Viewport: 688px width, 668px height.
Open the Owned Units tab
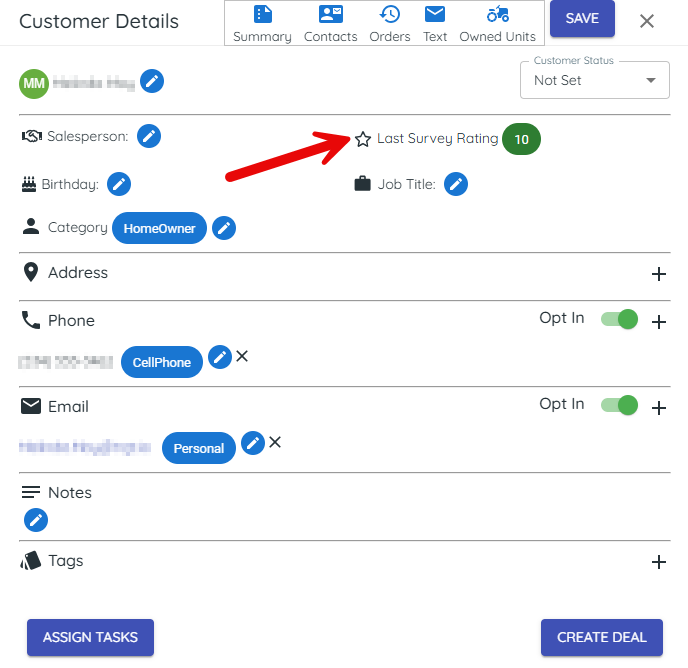click(x=497, y=24)
